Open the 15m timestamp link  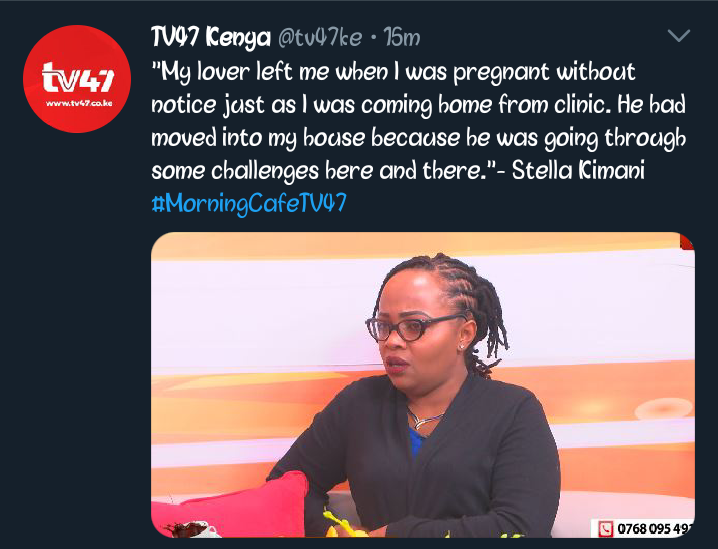pos(402,38)
